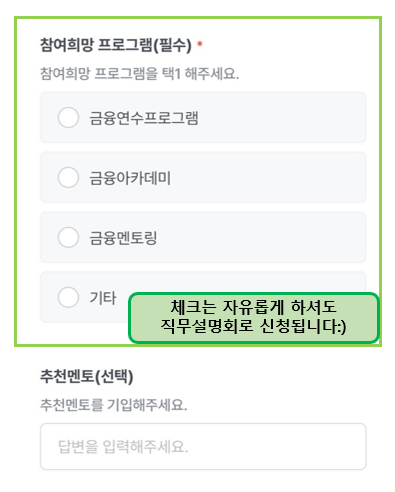
Task: Click the 금융멘토링 option label text
Action: pos(123,238)
